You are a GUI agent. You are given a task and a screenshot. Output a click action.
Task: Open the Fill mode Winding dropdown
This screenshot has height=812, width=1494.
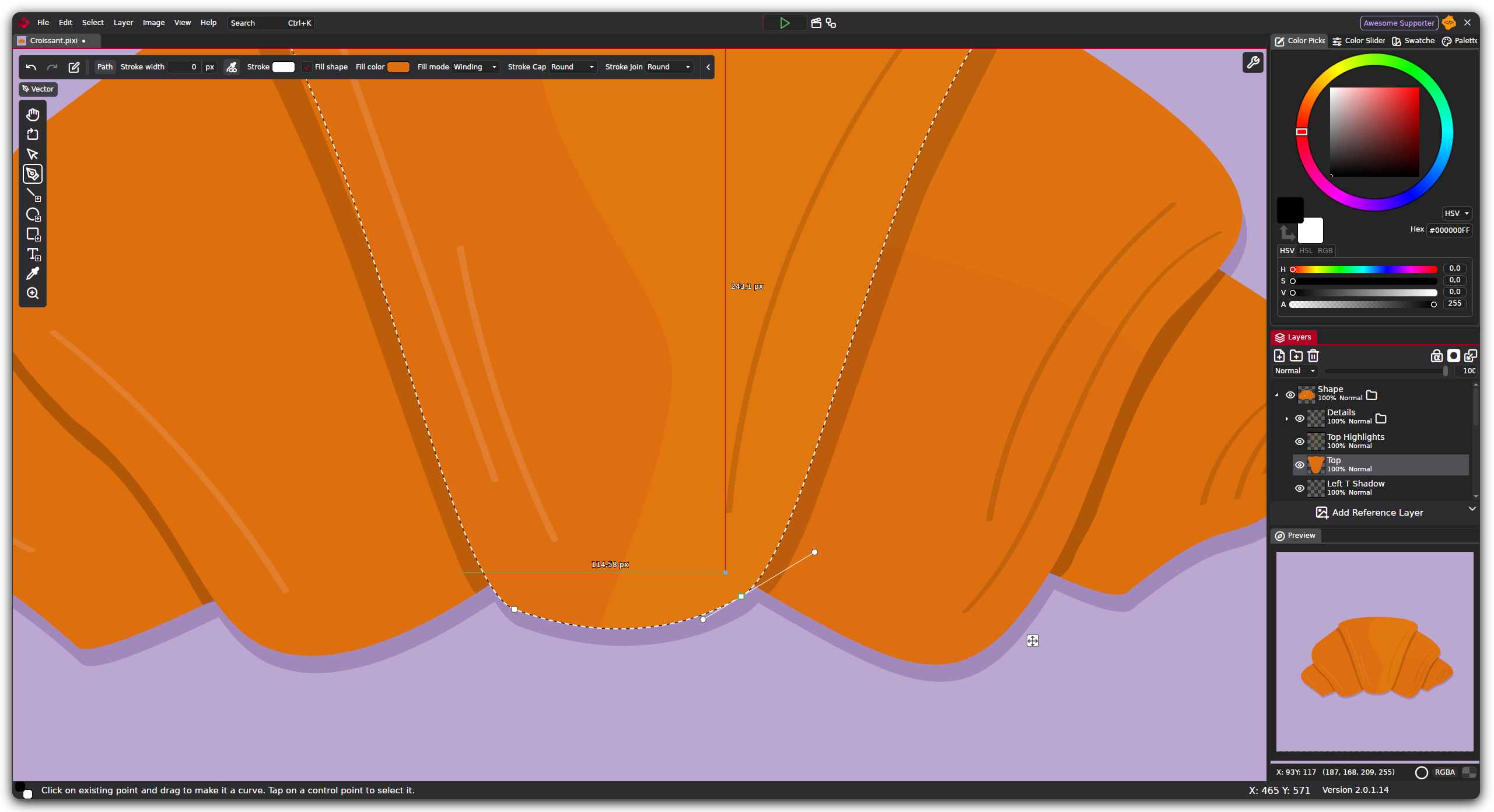(x=475, y=67)
